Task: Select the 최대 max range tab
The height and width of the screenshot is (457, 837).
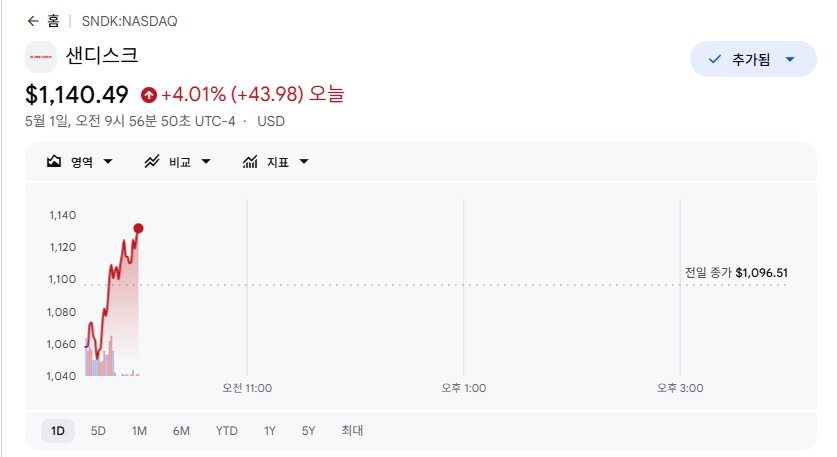Action: [x=352, y=431]
